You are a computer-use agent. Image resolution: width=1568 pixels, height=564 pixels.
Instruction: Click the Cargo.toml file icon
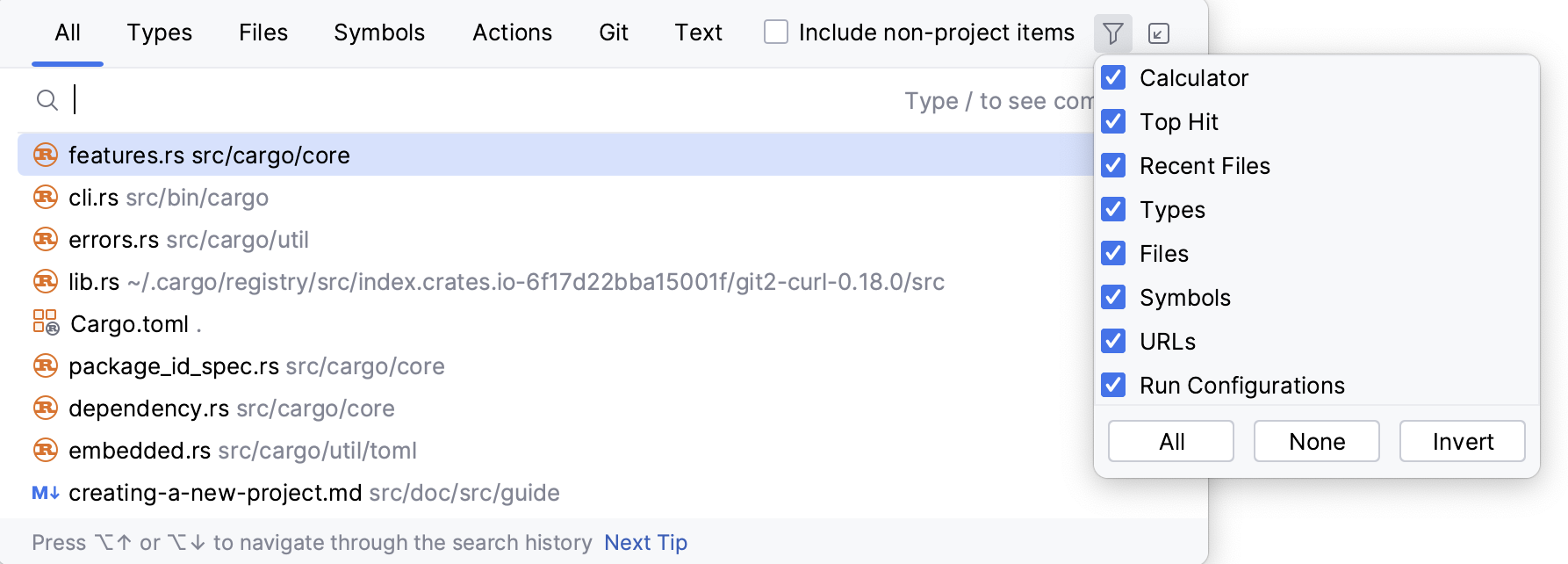tap(46, 322)
